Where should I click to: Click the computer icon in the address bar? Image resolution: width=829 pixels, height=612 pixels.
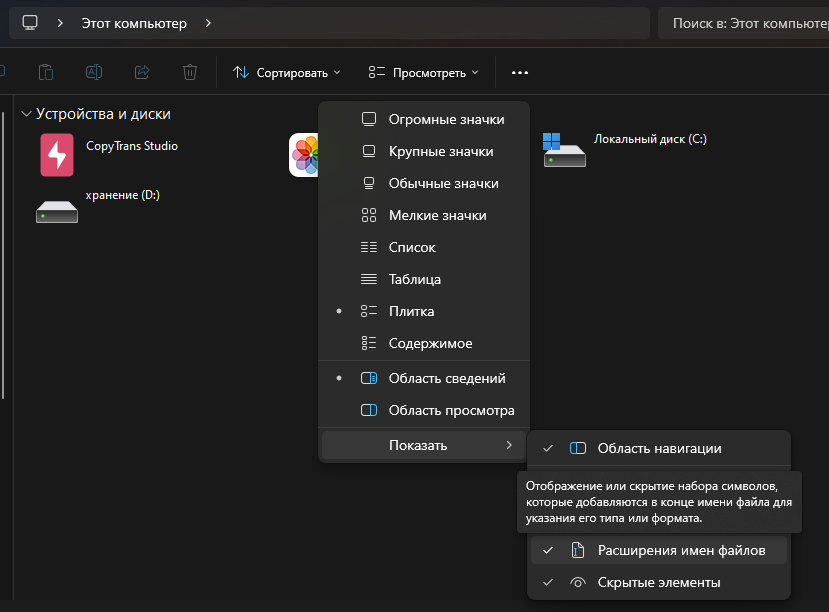[31, 22]
